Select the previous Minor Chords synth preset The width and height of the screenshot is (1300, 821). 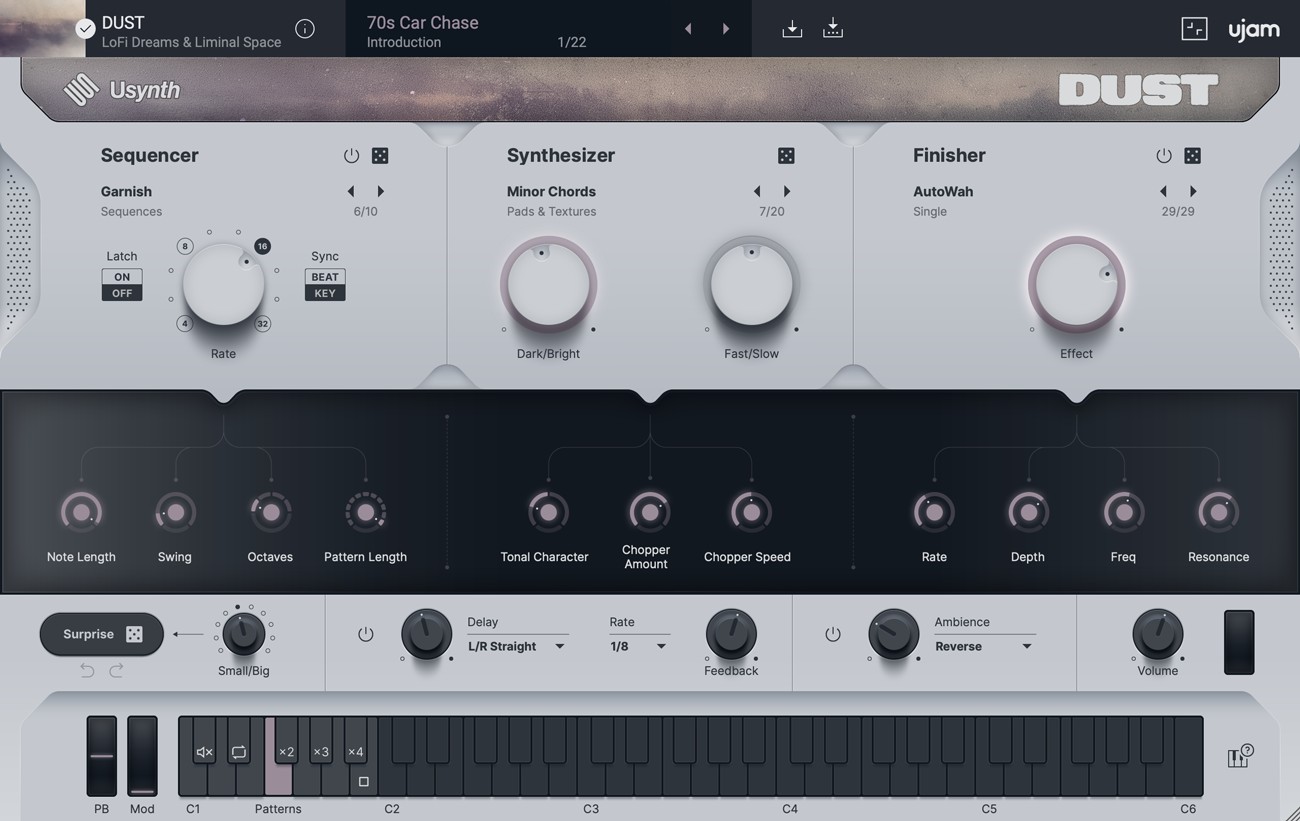[x=757, y=191]
